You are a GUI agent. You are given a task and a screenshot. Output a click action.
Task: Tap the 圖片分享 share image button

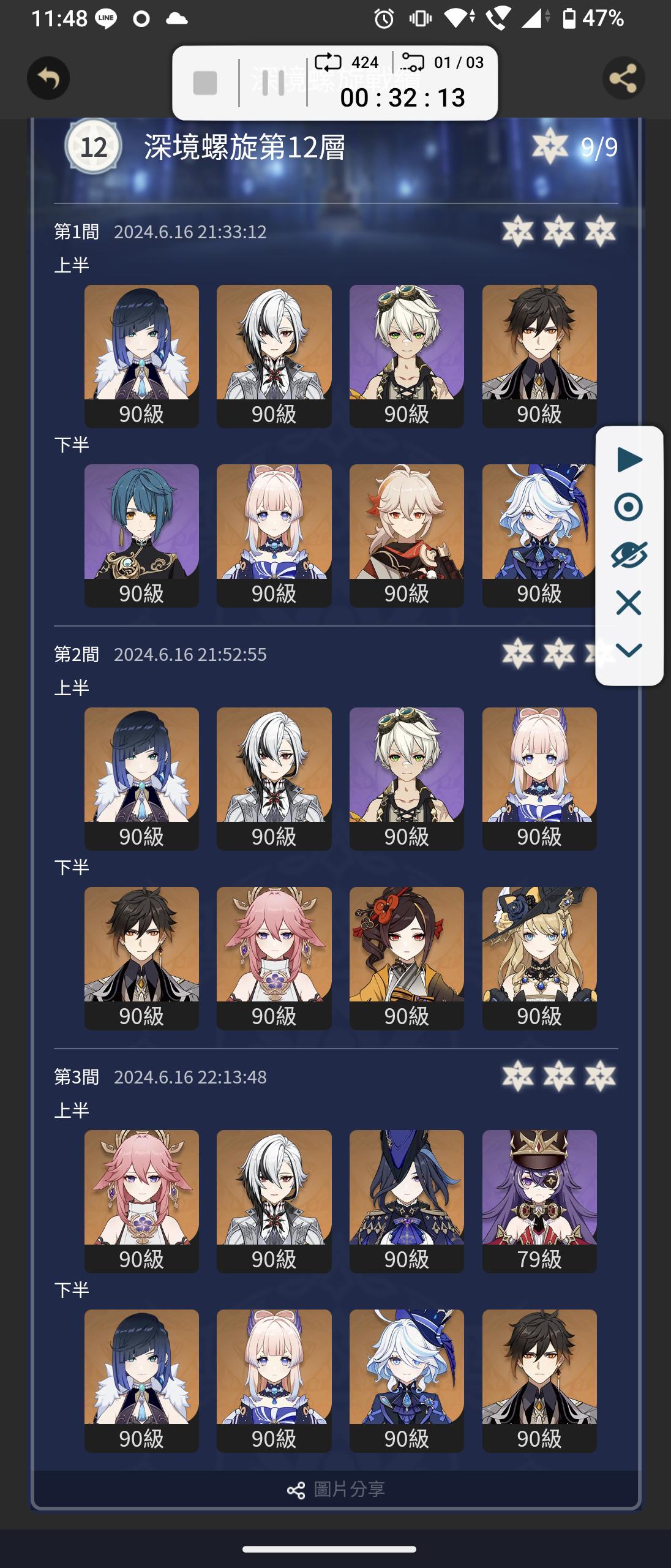(336, 1489)
